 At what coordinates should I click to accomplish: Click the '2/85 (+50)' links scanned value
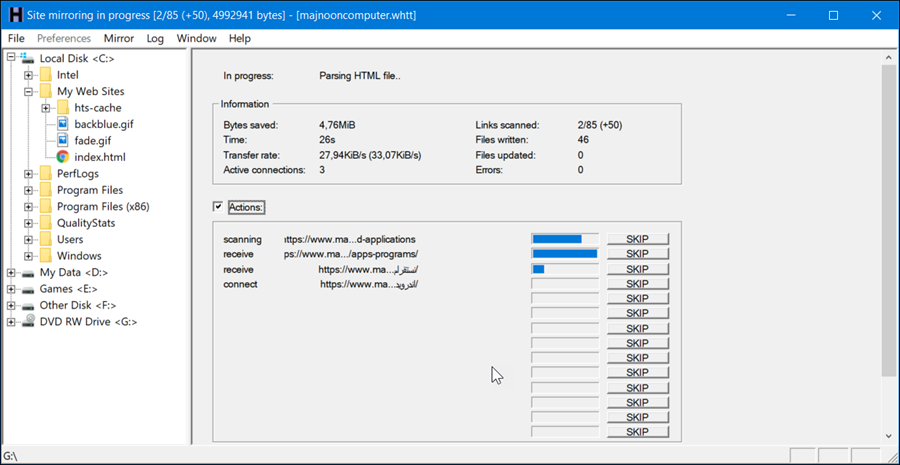pos(600,125)
